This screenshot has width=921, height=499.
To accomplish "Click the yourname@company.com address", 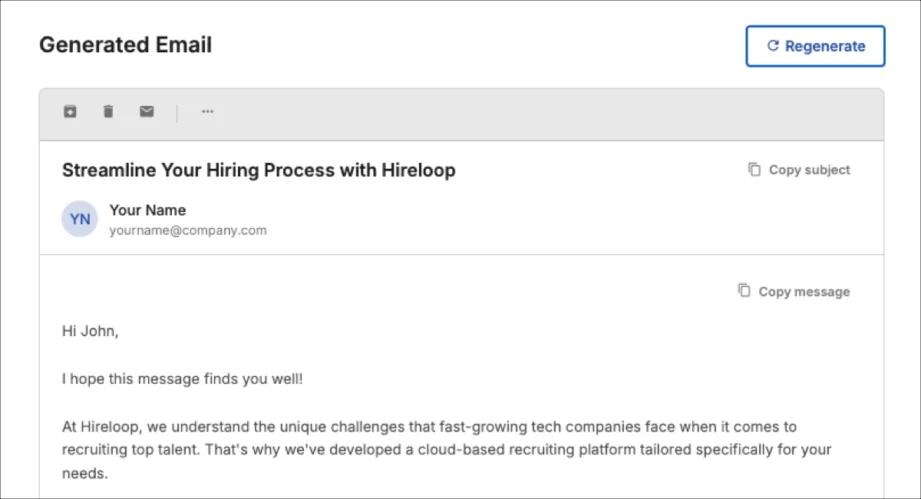I will 188,230.
